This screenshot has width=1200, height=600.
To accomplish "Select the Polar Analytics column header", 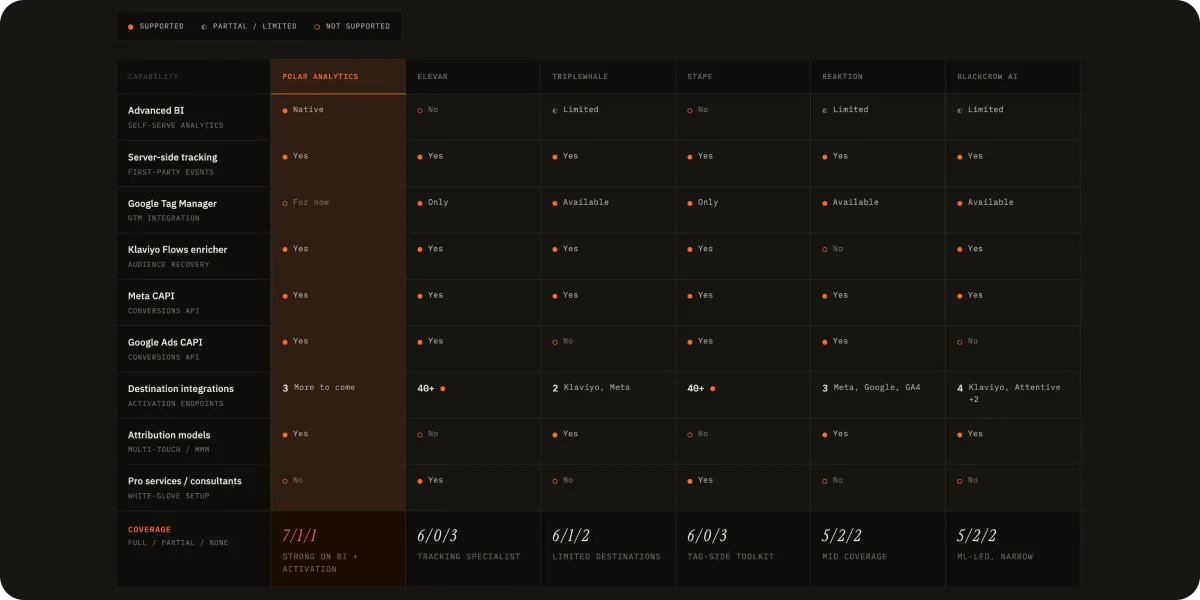I will (338, 77).
